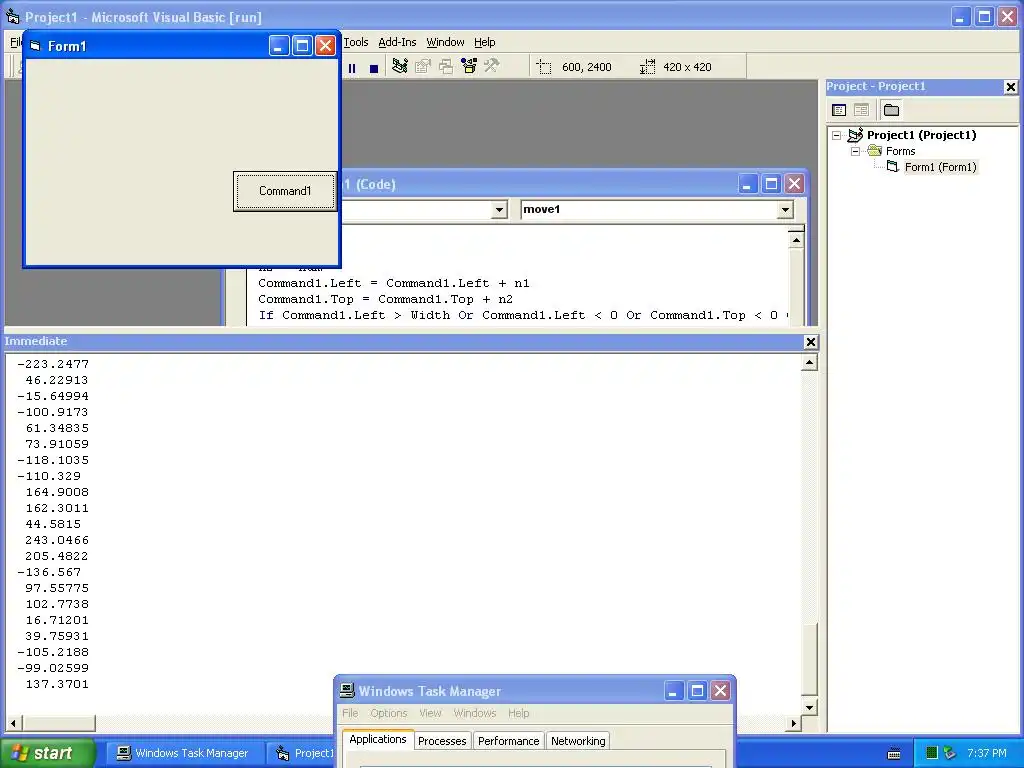Click Form1 window title bar icon
This screenshot has height=768, width=1024.
[36, 46]
